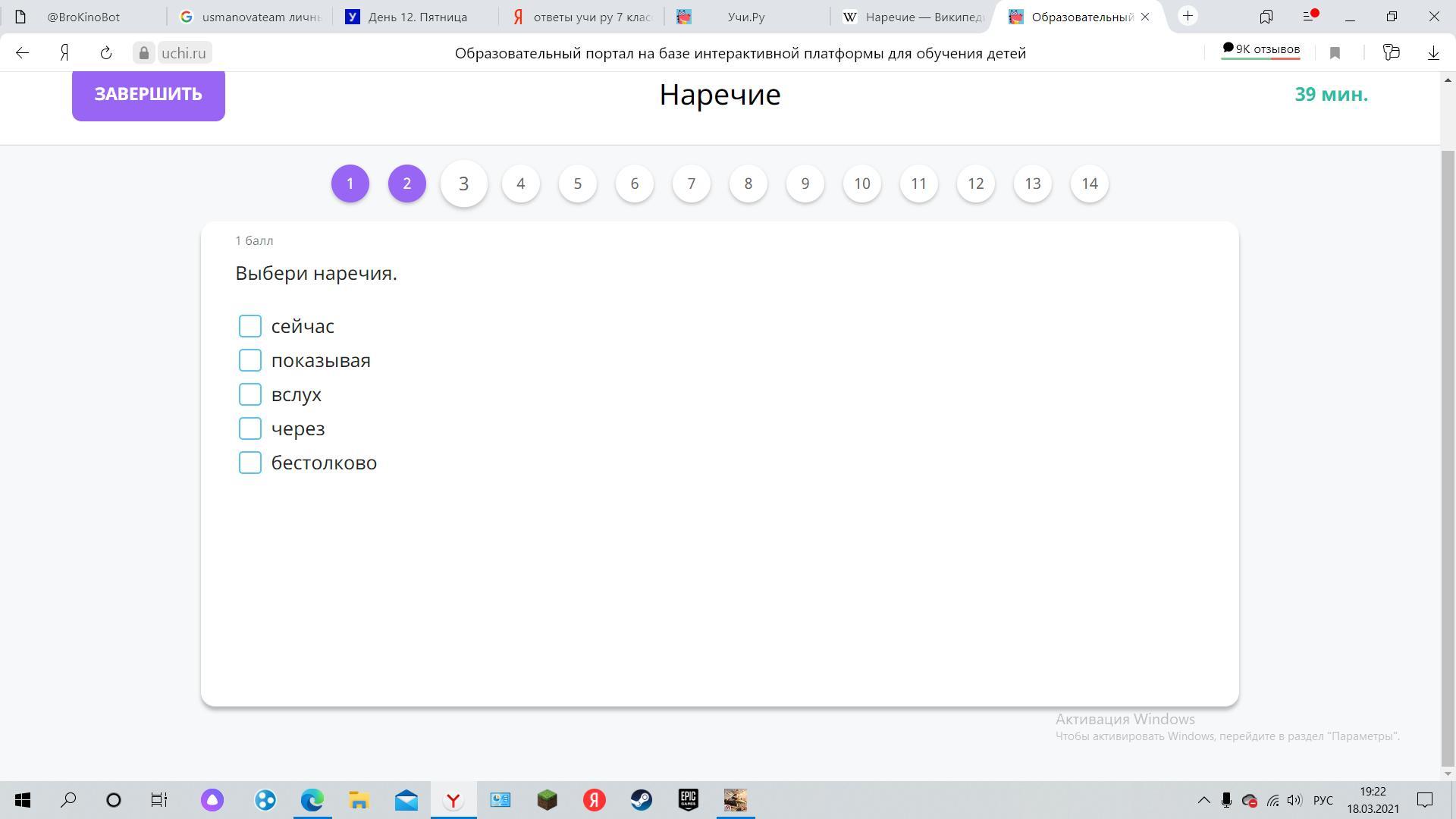
Task: Open the 9K отзывов reviews
Action: point(1260,50)
